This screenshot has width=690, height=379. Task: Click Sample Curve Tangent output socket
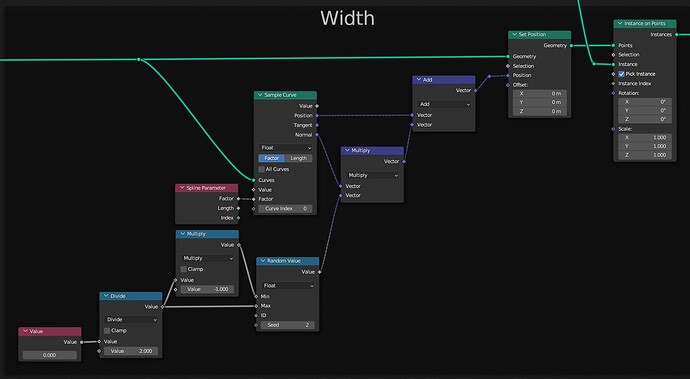[x=317, y=125]
